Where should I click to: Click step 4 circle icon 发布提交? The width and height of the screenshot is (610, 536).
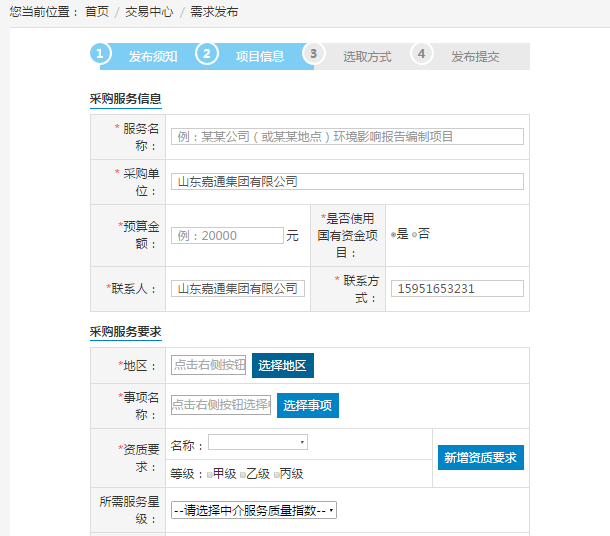[422, 54]
